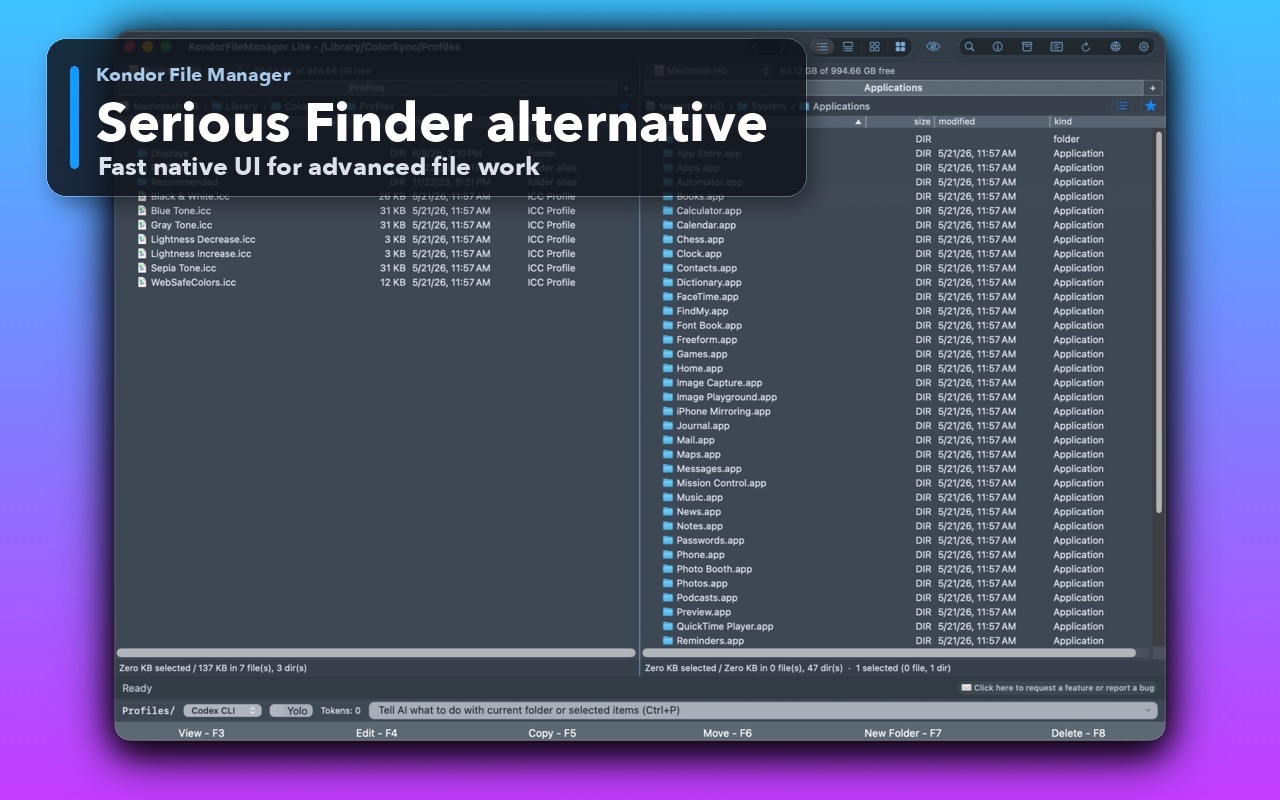Image resolution: width=1280 pixels, height=800 pixels.
Task: Open the preview panel icon
Action: [1056, 47]
